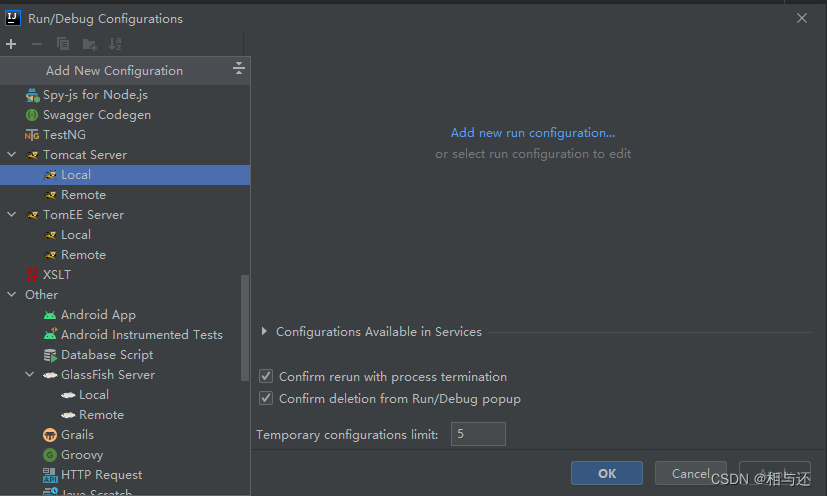
Task: Collapse the GlassFish Server tree node
Action: tap(30, 375)
